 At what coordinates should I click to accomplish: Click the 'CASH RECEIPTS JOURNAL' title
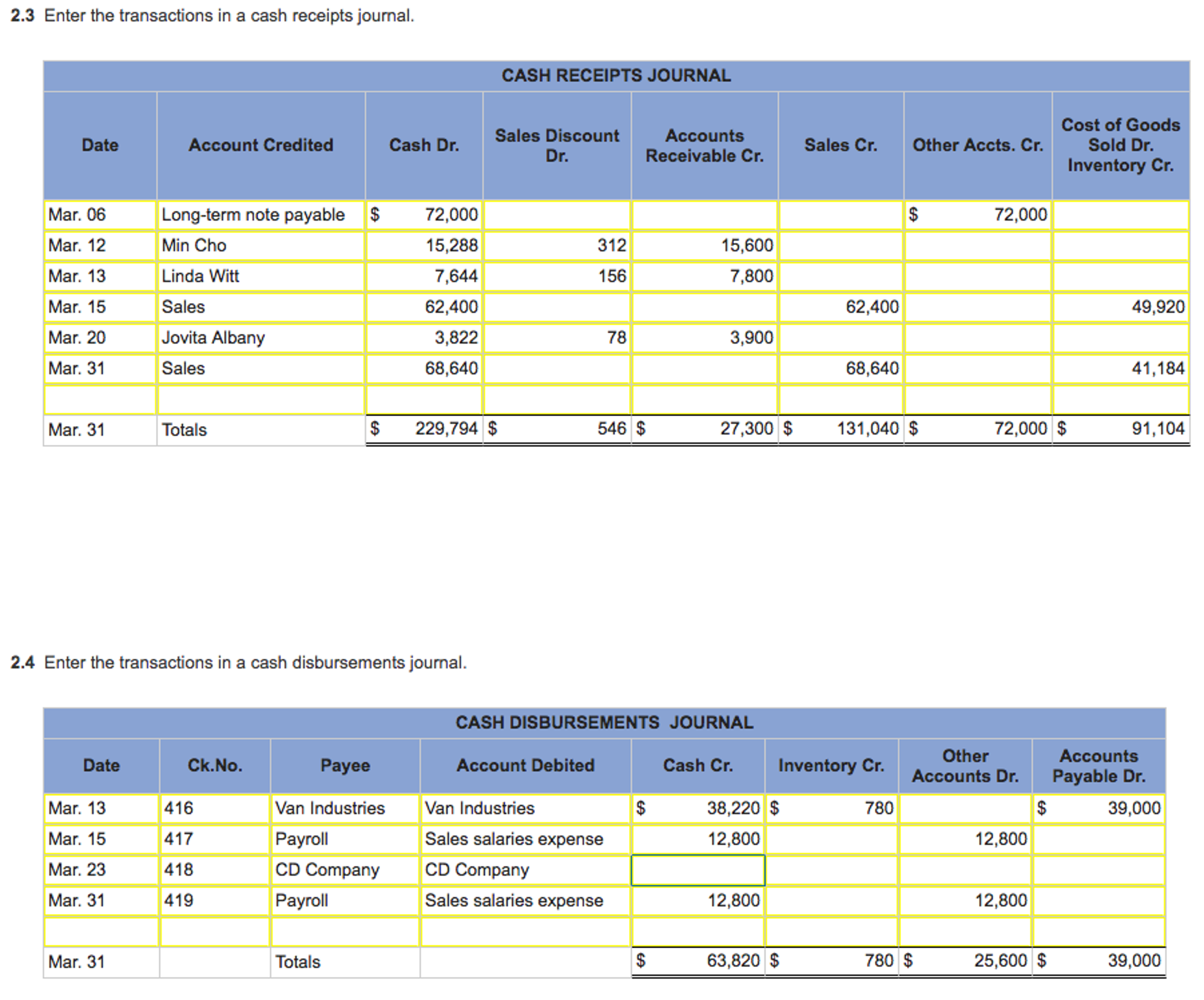pyautogui.click(x=616, y=76)
